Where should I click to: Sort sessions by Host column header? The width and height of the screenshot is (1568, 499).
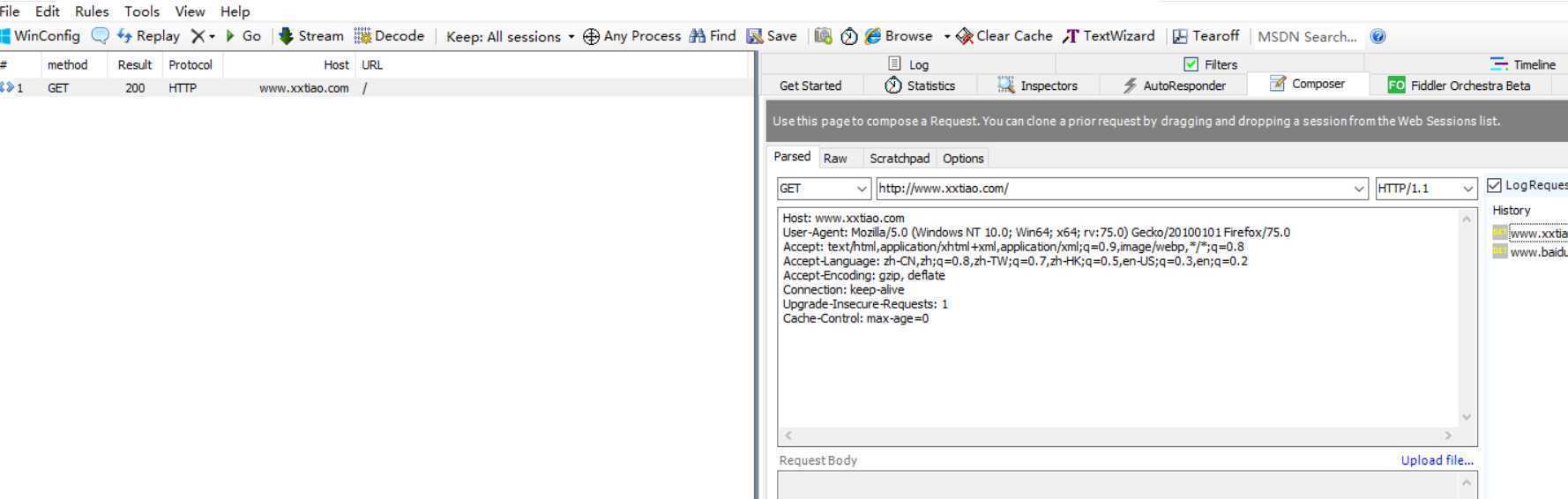[288, 64]
